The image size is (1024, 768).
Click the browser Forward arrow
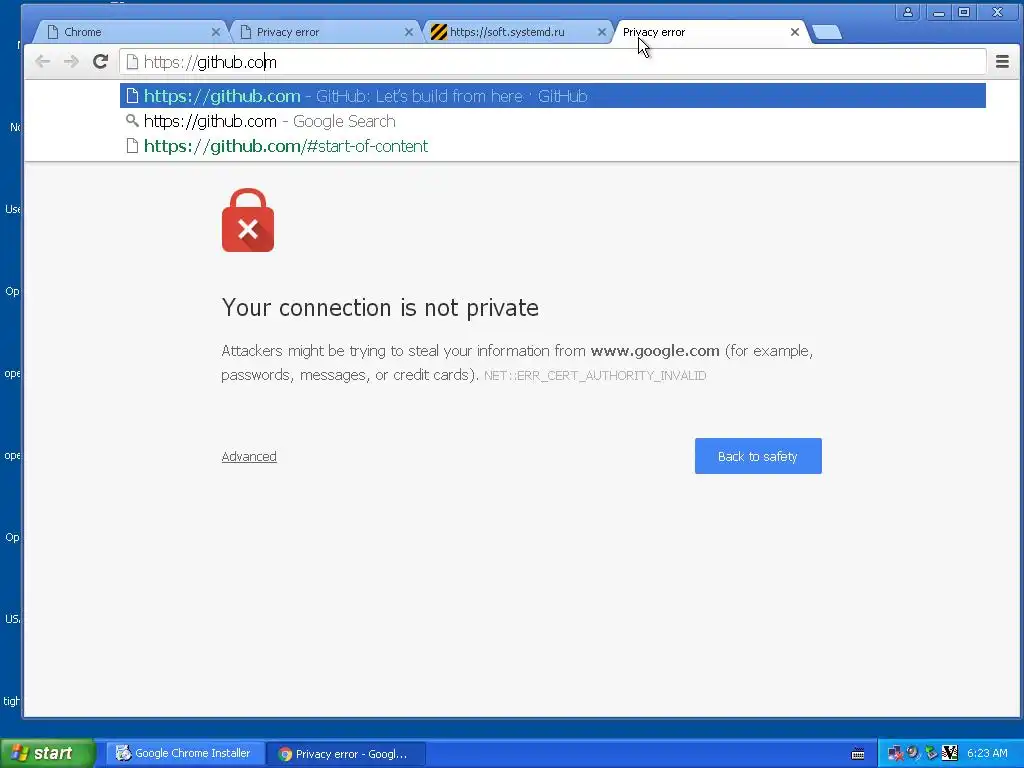pos(71,61)
